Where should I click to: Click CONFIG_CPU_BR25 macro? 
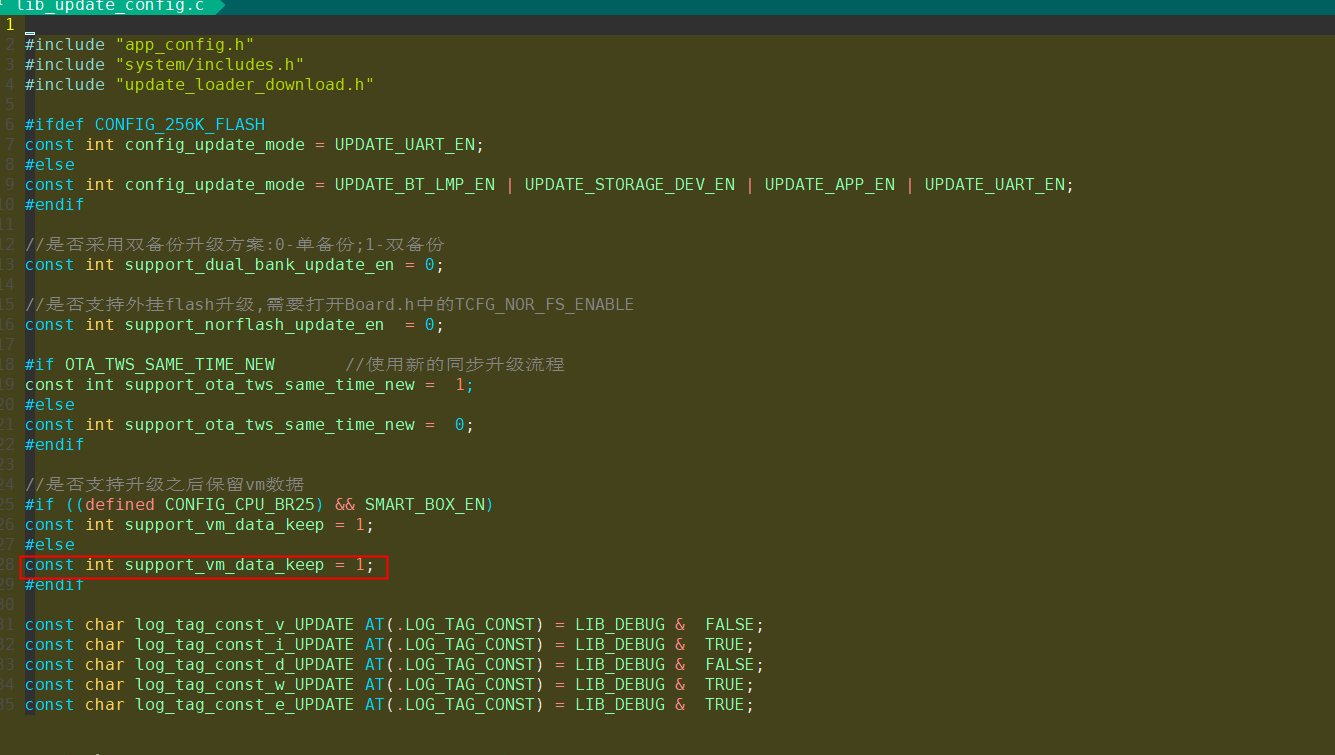[239, 505]
